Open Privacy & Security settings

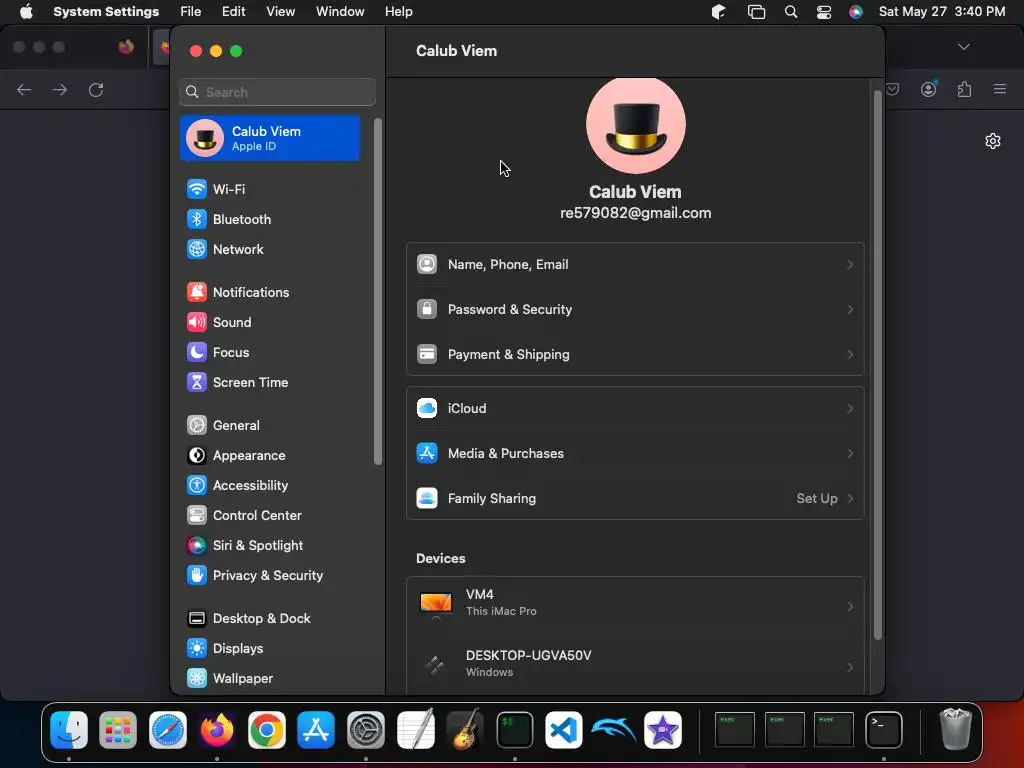tap(270, 576)
